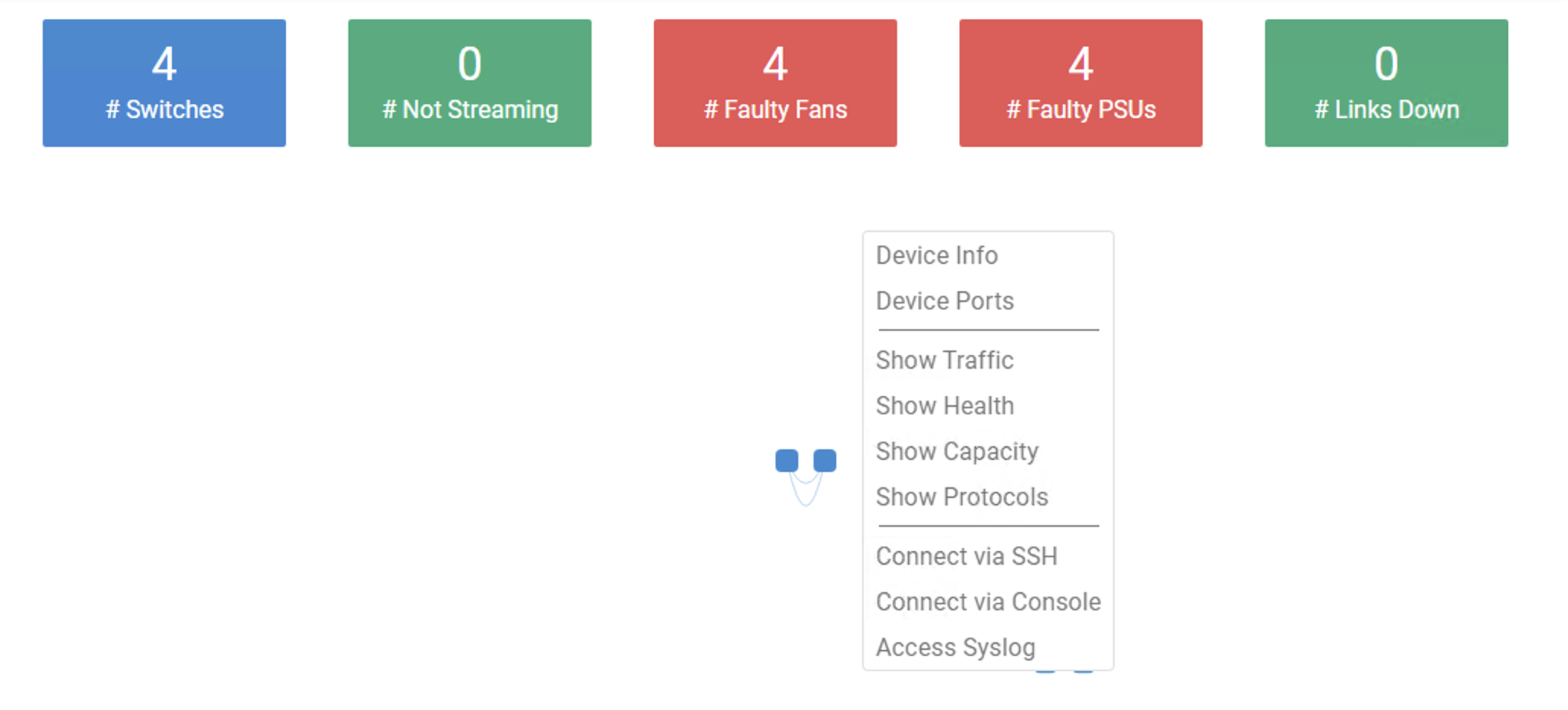Choose Device Info from context menu
This screenshot has height=710, width=1568.
click(936, 255)
